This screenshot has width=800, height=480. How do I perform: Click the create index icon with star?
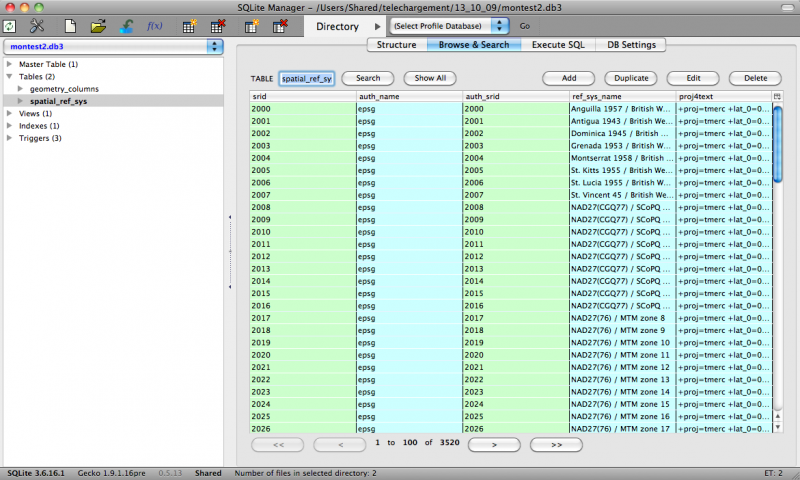point(252,26)
